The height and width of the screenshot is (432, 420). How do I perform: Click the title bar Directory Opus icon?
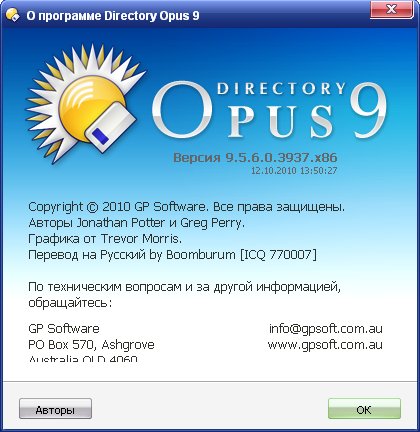click(x=13, y=15)
